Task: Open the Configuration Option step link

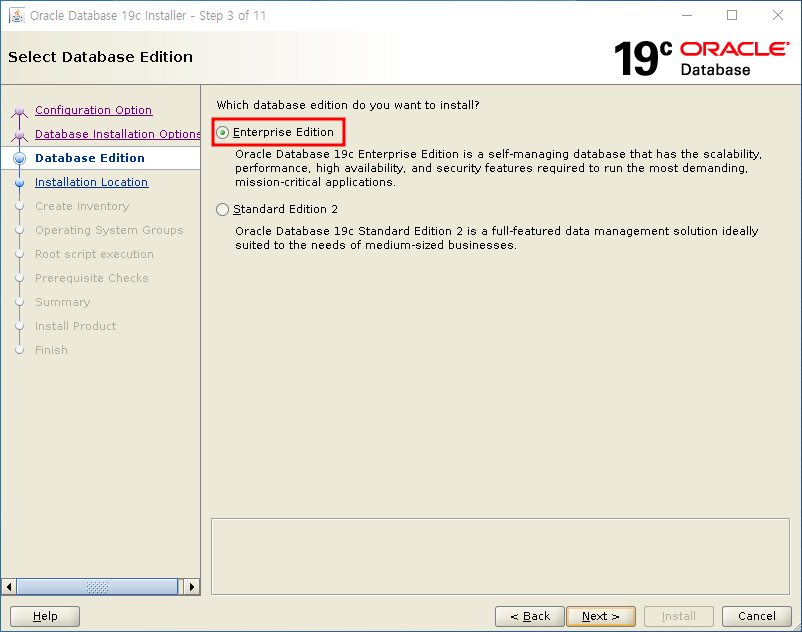Action: pos(93,110)
